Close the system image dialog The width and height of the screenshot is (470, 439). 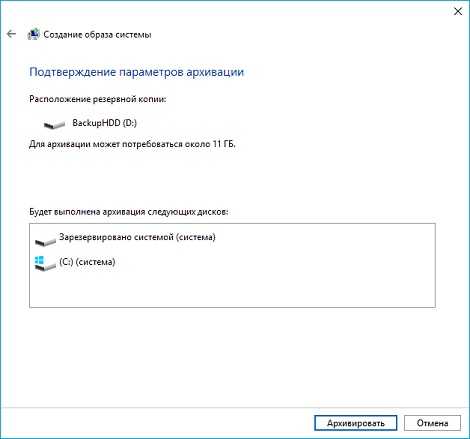coord(458,11)
